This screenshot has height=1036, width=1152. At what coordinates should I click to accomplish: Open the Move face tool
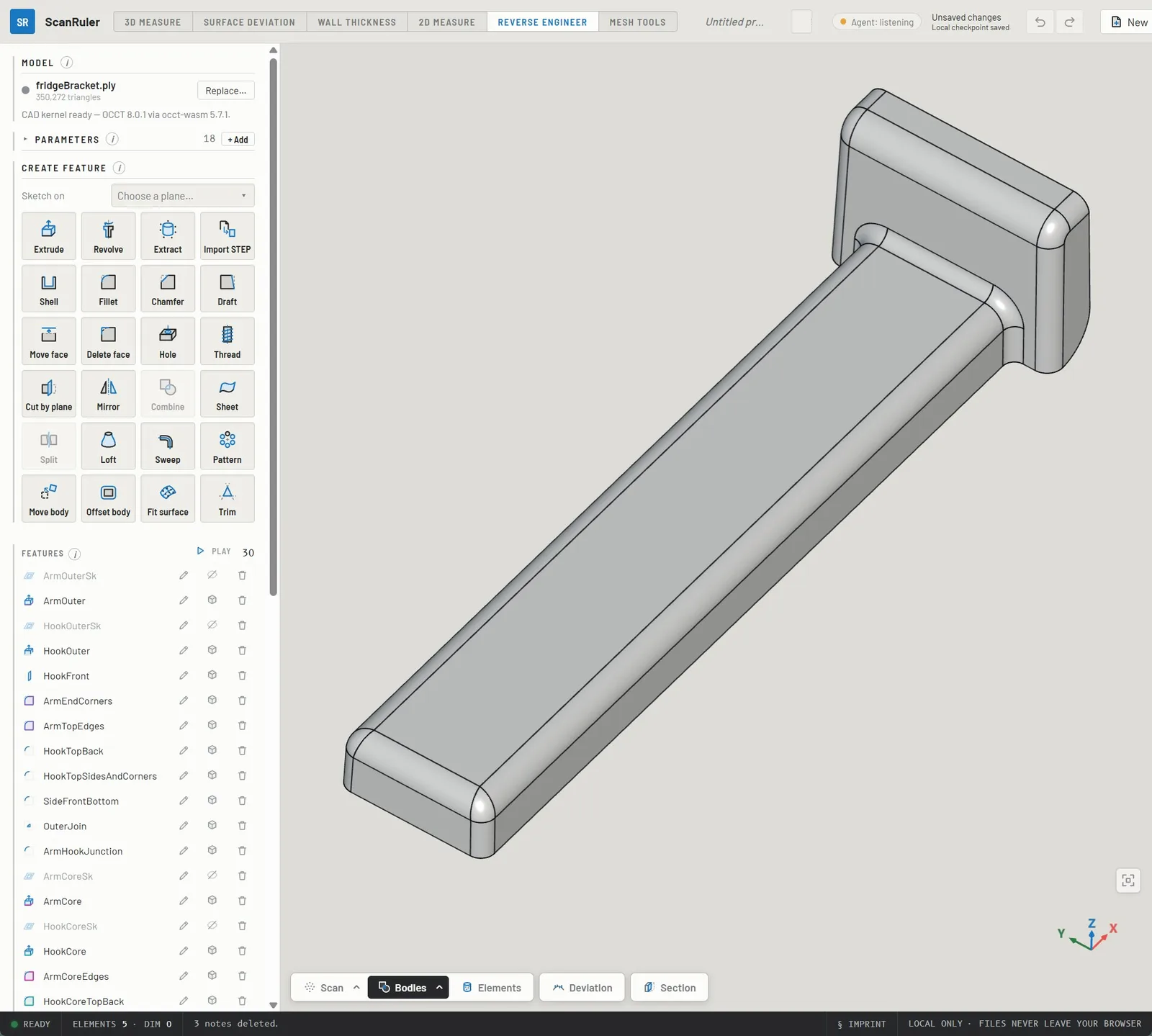pyautogui.click(x=49, y=341)
